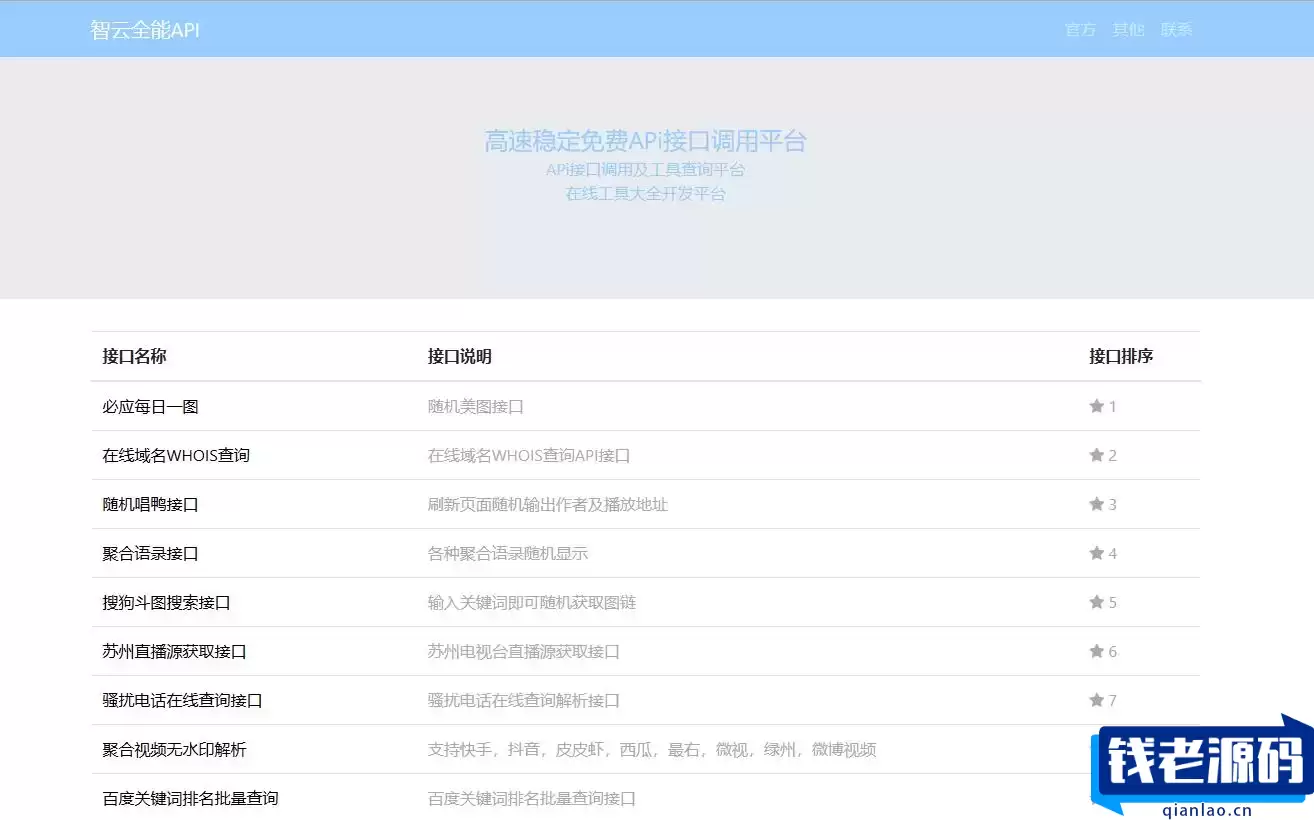Open the 百度关键词排名批量查询 entry
The image size is (1314, 820).
(190, 799)
